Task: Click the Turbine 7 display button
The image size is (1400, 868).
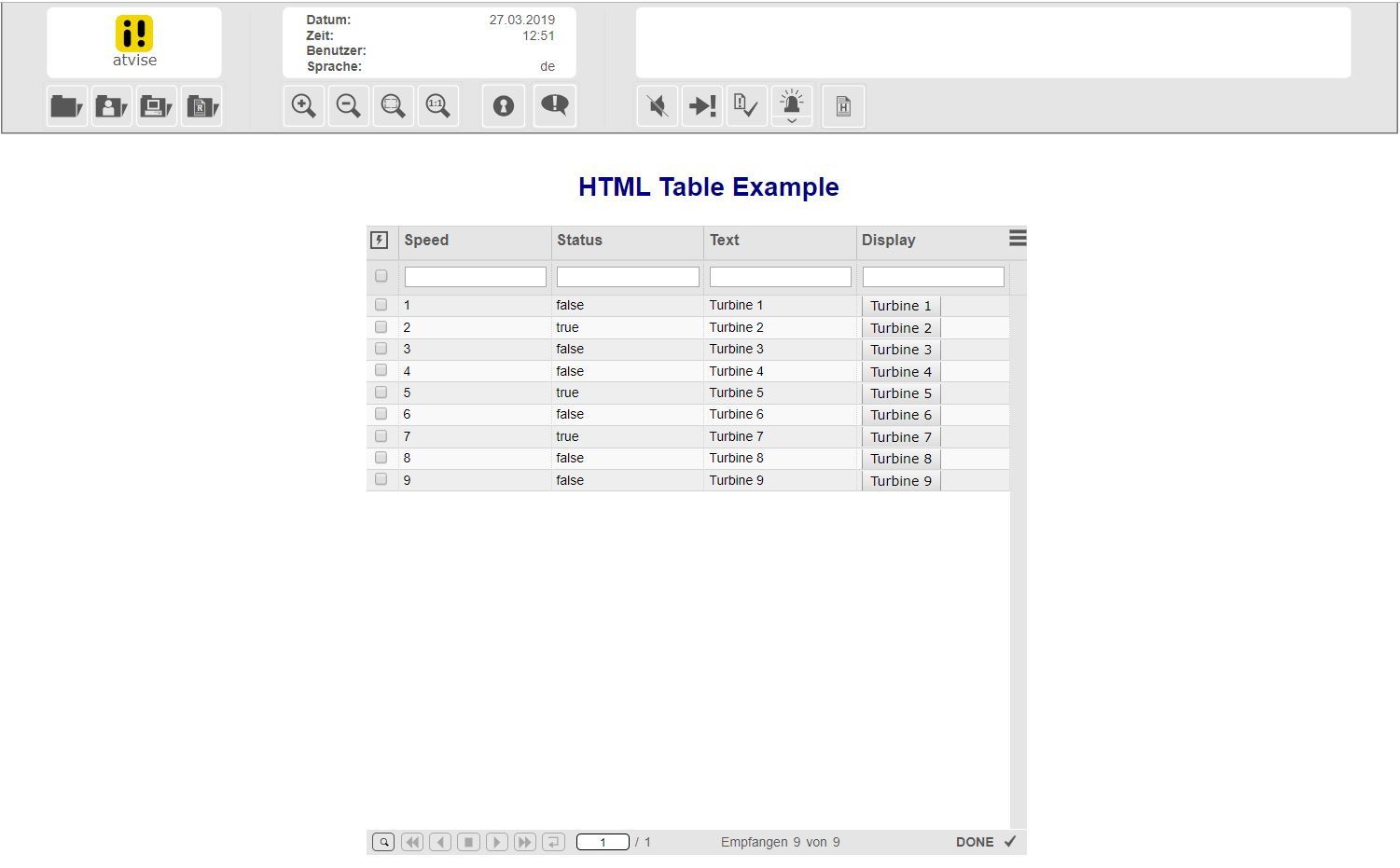Action: (x=901, y=437)
